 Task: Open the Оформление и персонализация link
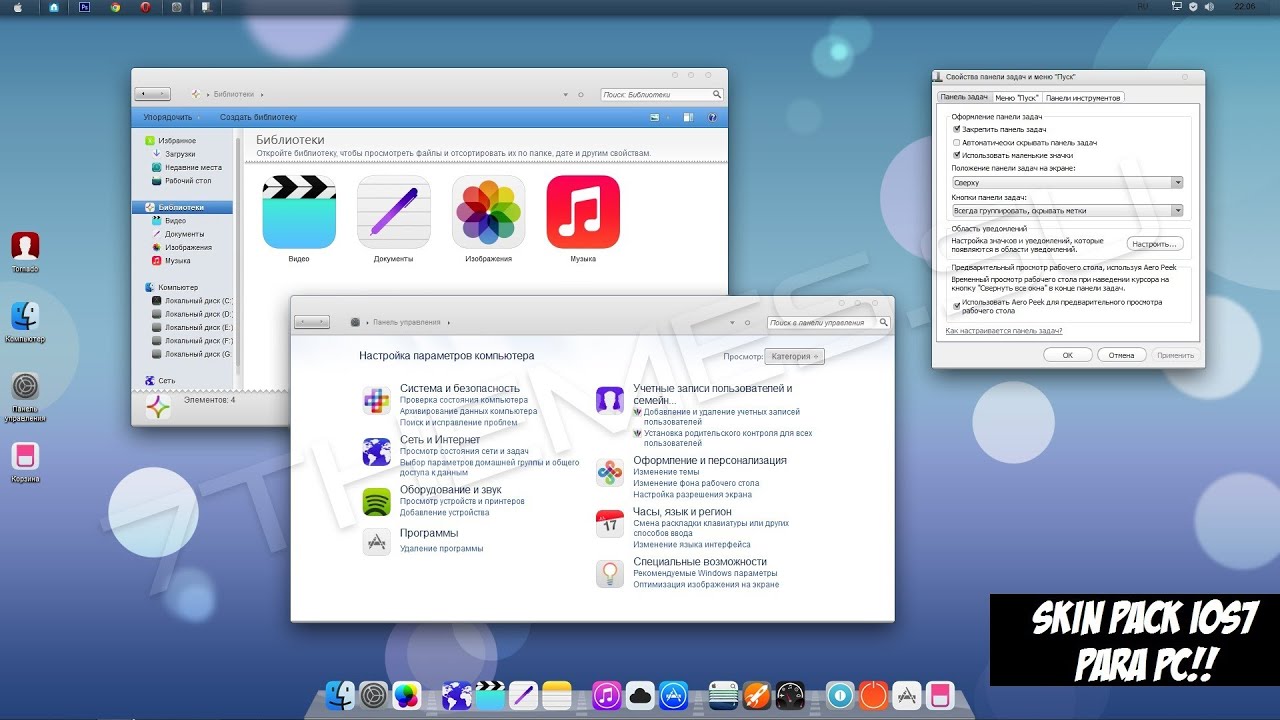point(710,460)
